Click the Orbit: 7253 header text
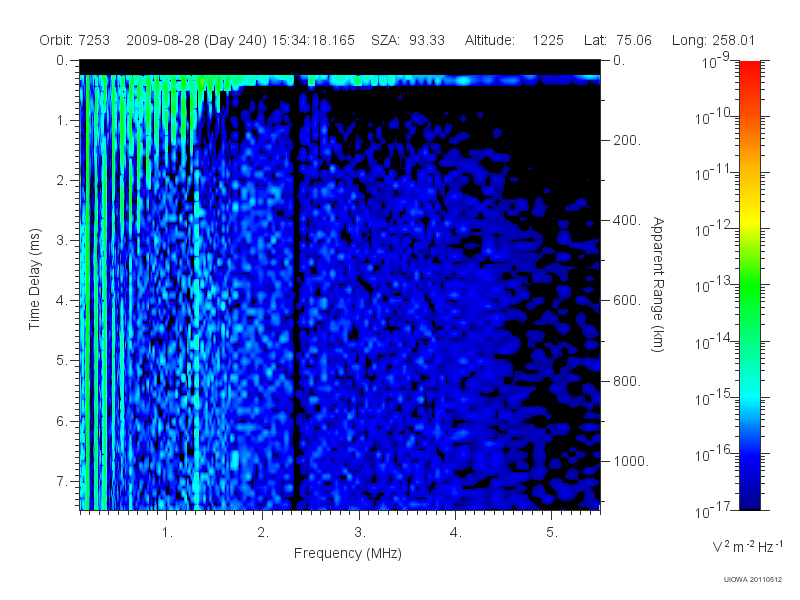Image resolution: width=800 pixels, height=600 pixels. pos(74,40)
